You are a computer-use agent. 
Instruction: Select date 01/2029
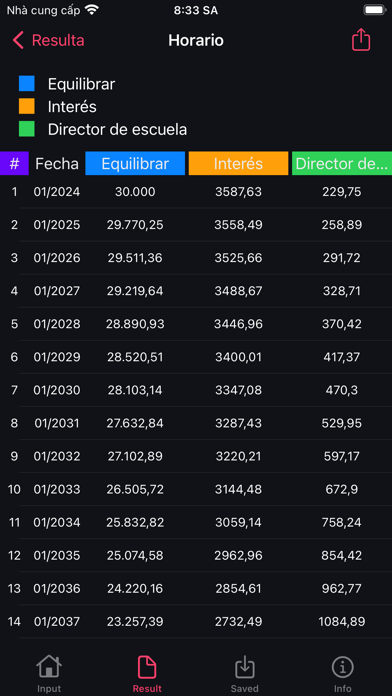click(57, 357)
